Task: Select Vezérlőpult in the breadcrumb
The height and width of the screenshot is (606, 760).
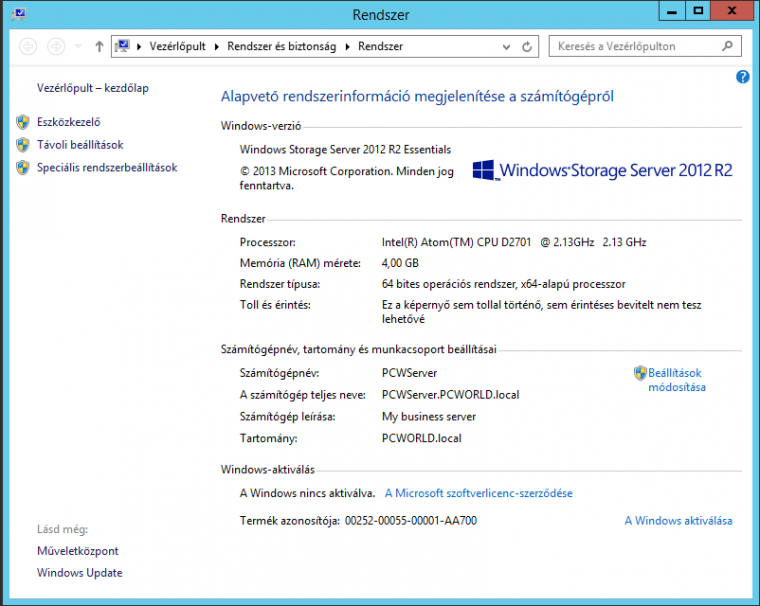Action: [177, 47]
